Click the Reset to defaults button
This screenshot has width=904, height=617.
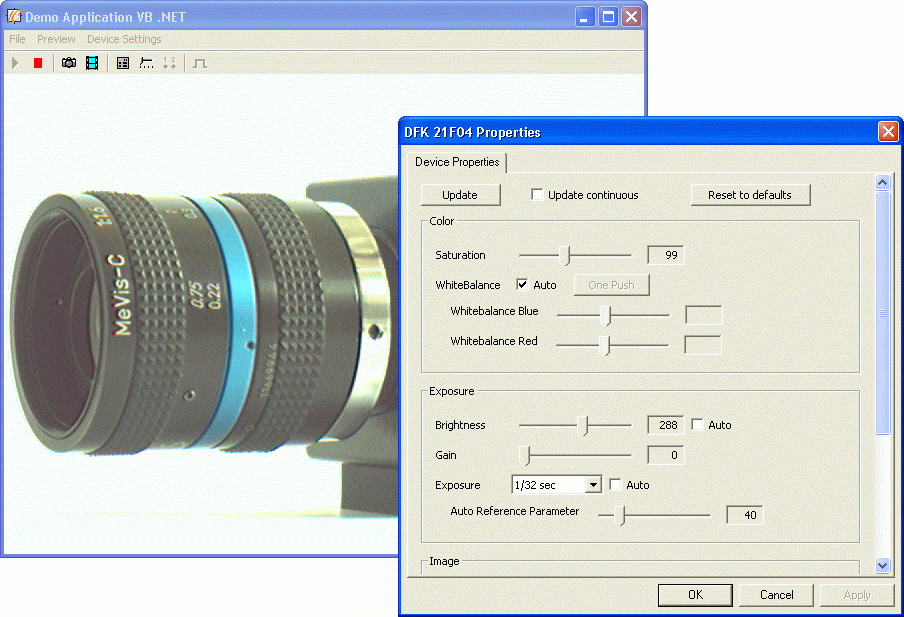(x=749, y=195)
